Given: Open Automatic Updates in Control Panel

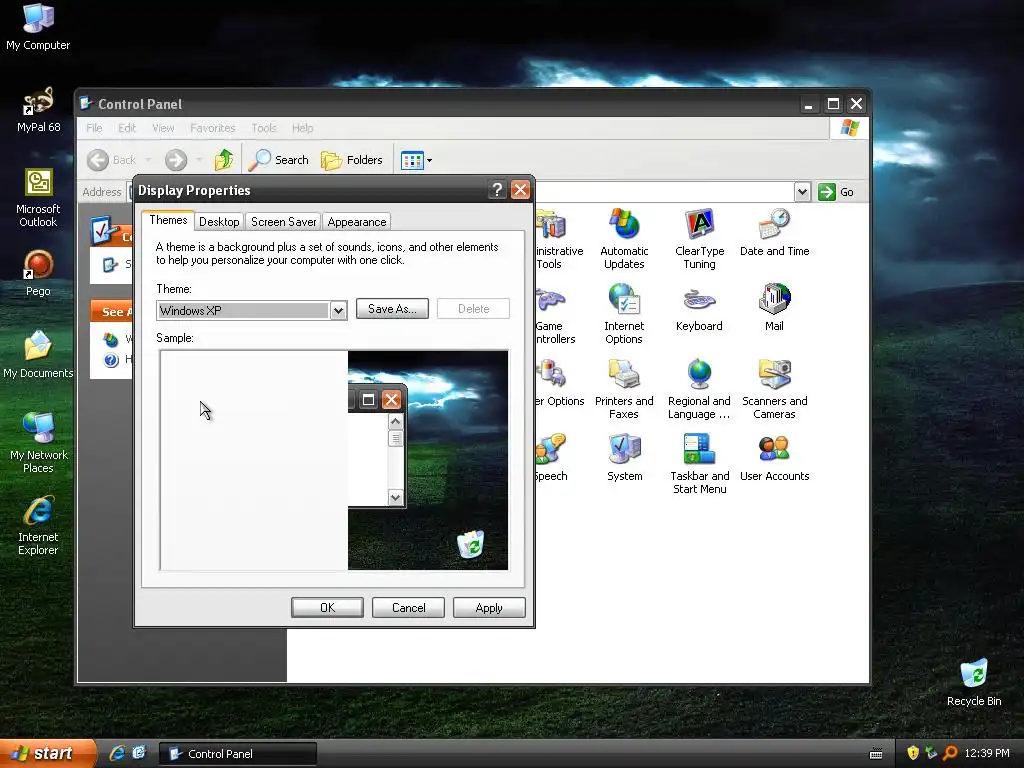Looking at the screenshot, I should pos(624,238).
